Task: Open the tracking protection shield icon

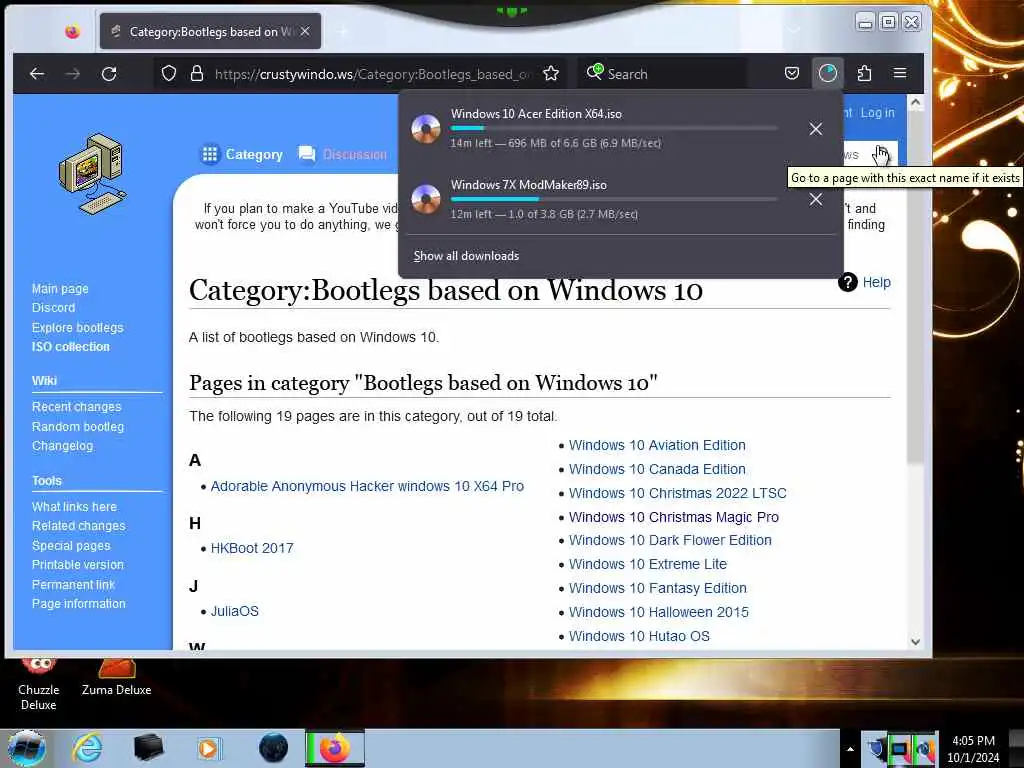Action: (x=168, y=73)
